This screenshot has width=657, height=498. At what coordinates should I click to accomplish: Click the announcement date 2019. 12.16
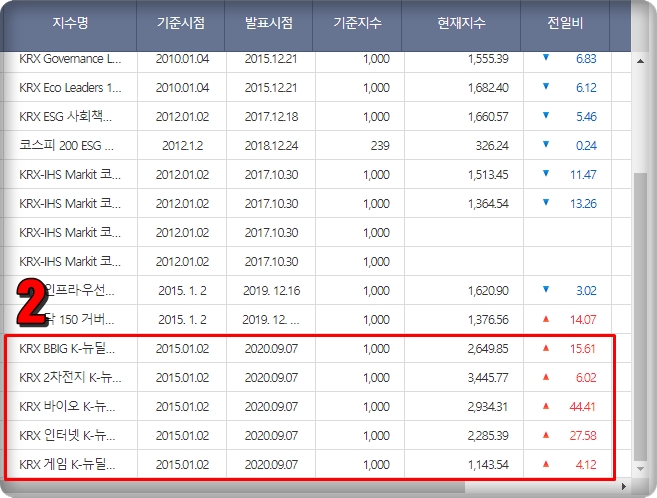pos(272,290)
